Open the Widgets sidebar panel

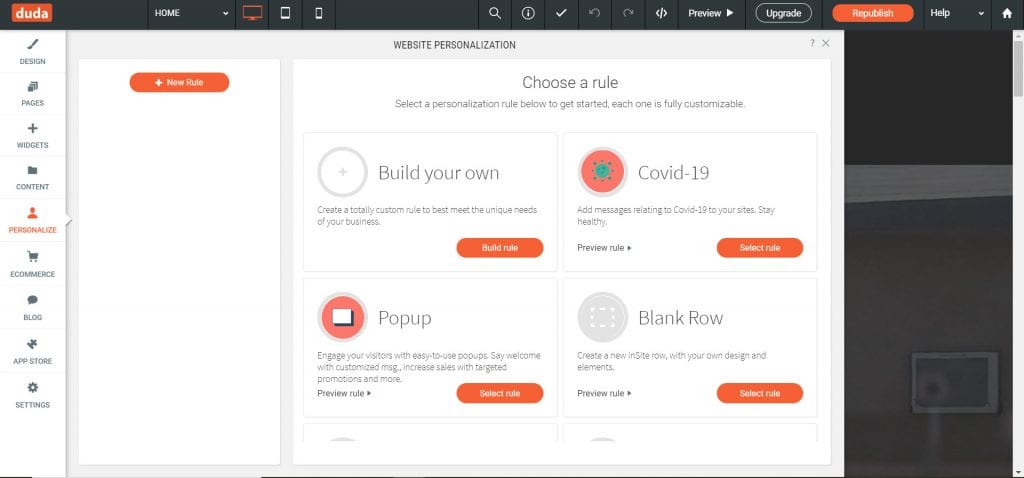point(33,136)
